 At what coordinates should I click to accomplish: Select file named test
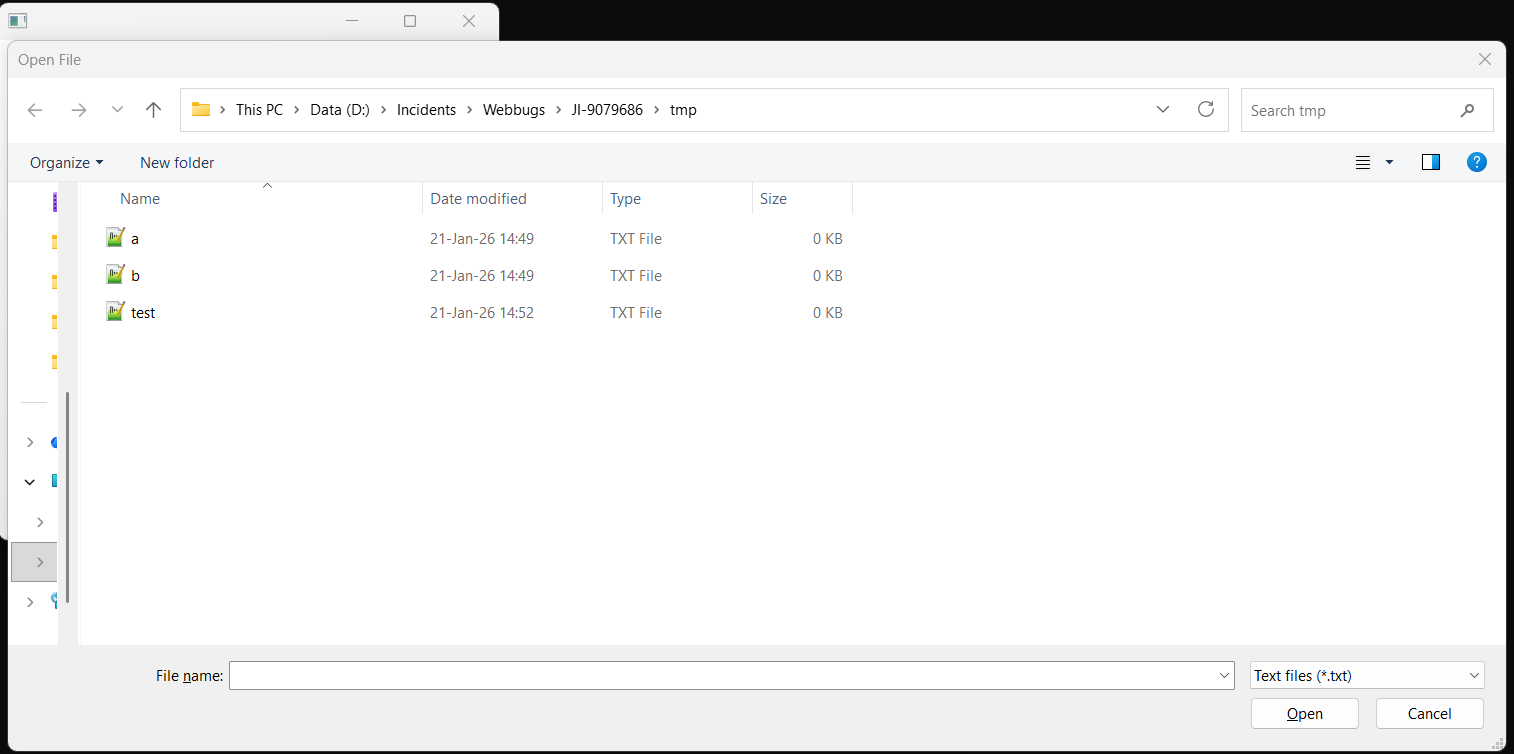click(x=143, y=313)
